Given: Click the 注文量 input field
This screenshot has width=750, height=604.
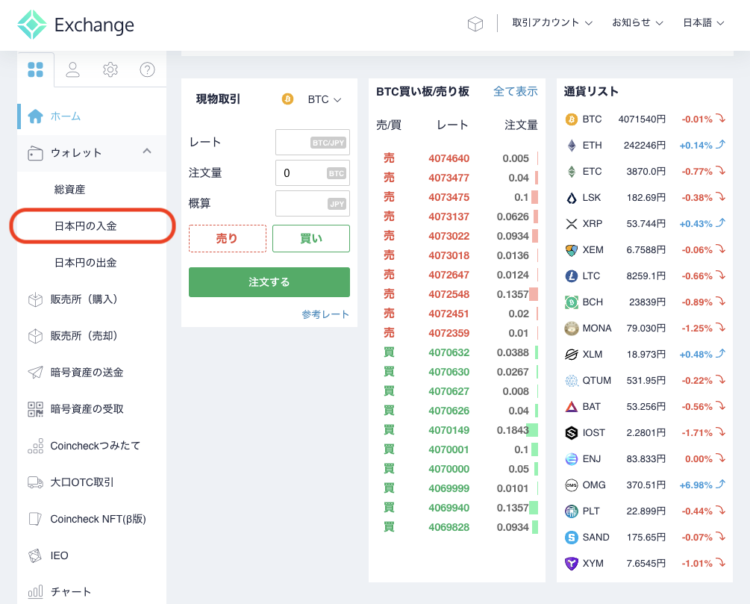Looking at the screenshot, I should 312,173.
